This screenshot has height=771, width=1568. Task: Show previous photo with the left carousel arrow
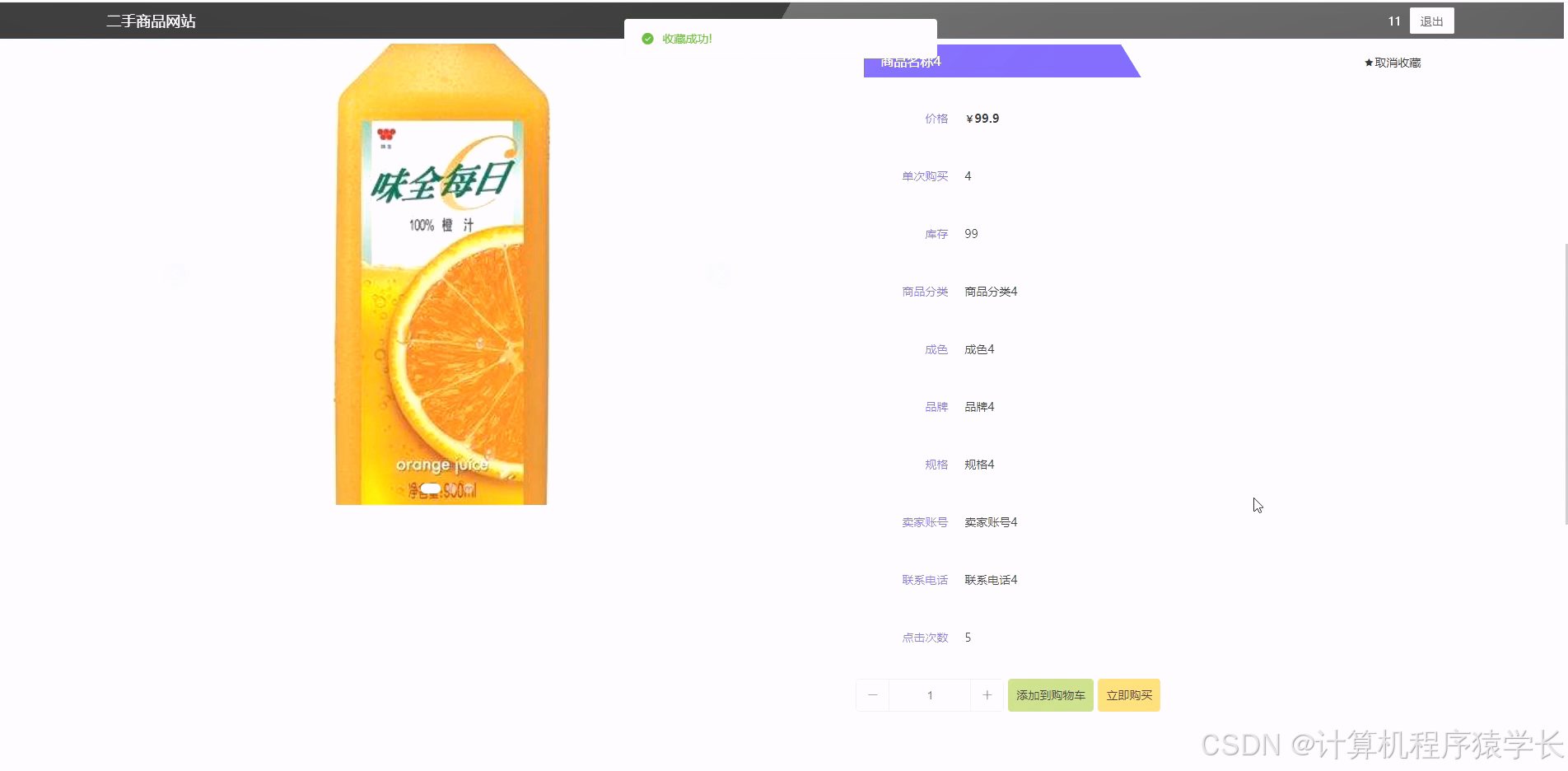[x=176, y=275]
